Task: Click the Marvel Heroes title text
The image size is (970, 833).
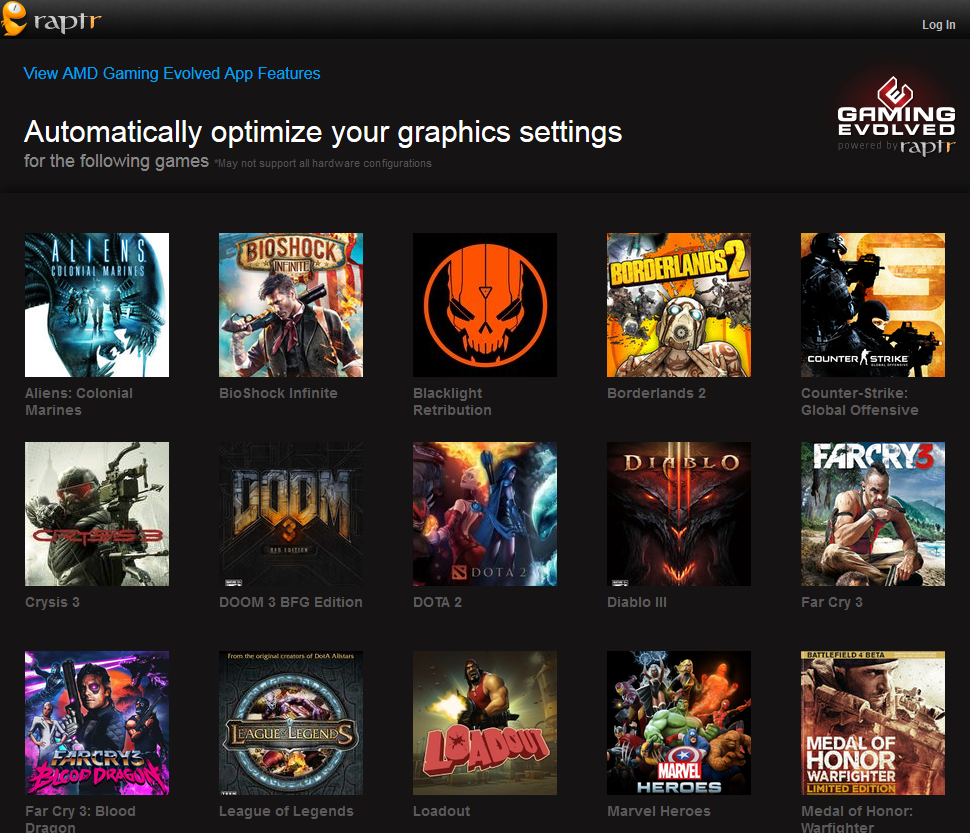Action: 659,811
